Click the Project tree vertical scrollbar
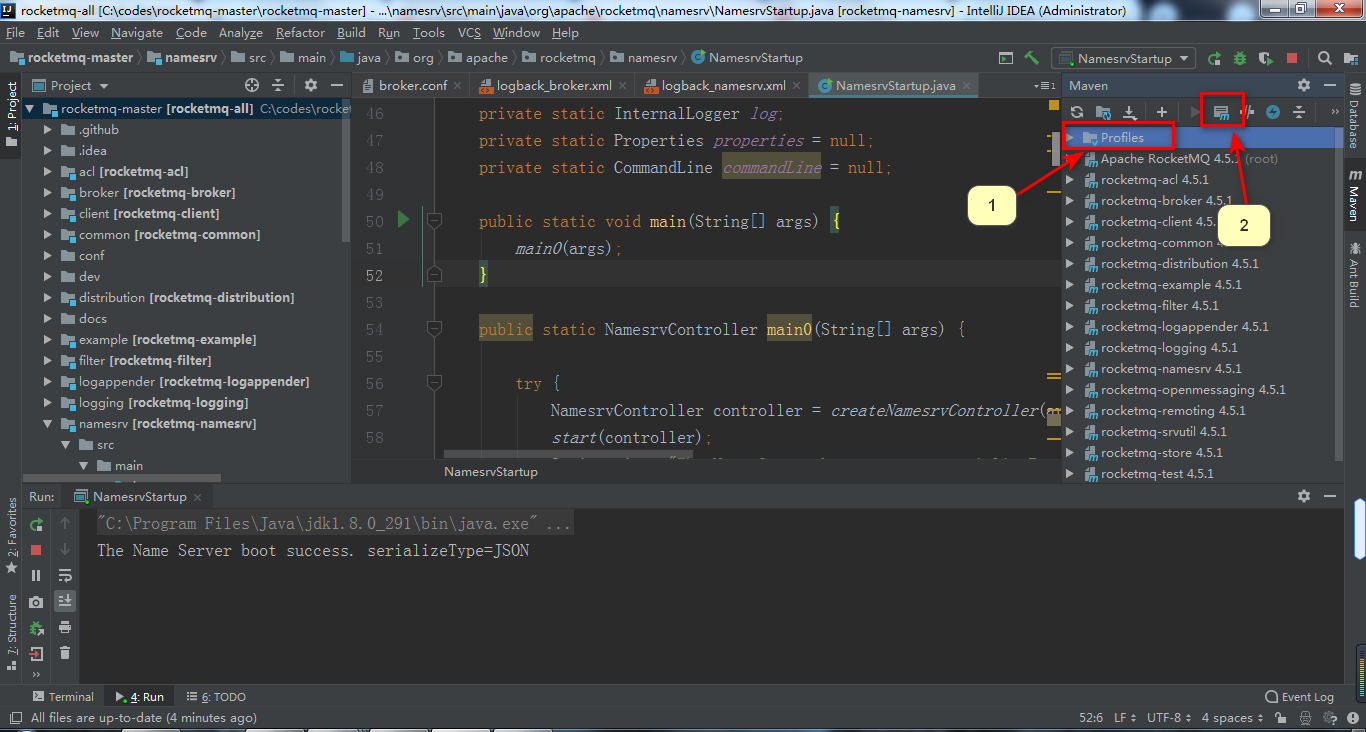This screenshot has height=732, width=1366. (x=346, y=170)
